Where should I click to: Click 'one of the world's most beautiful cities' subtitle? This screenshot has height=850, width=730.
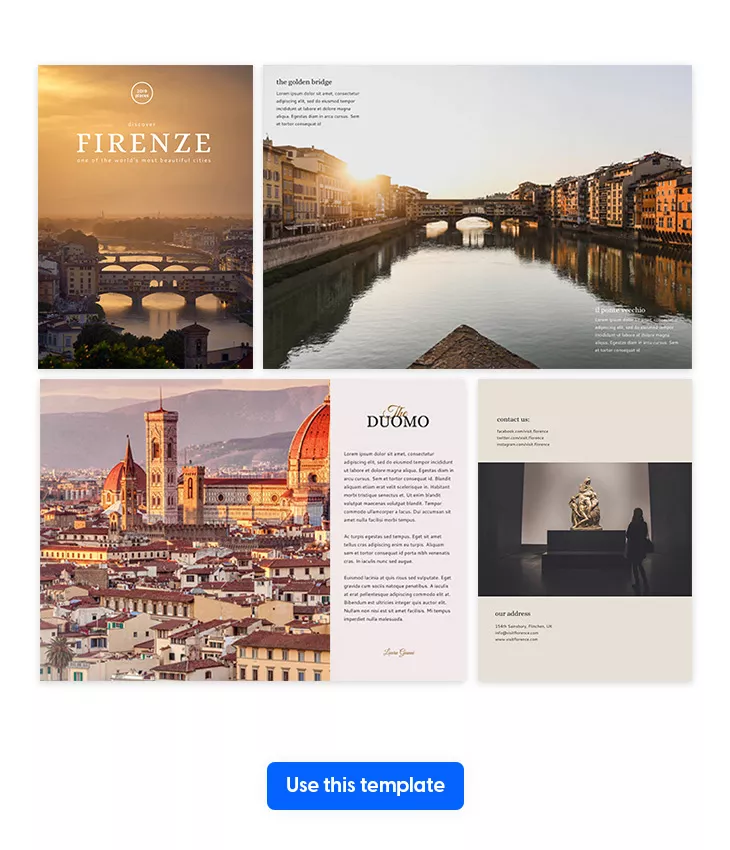pyautogui.click(x=144, y=160)
